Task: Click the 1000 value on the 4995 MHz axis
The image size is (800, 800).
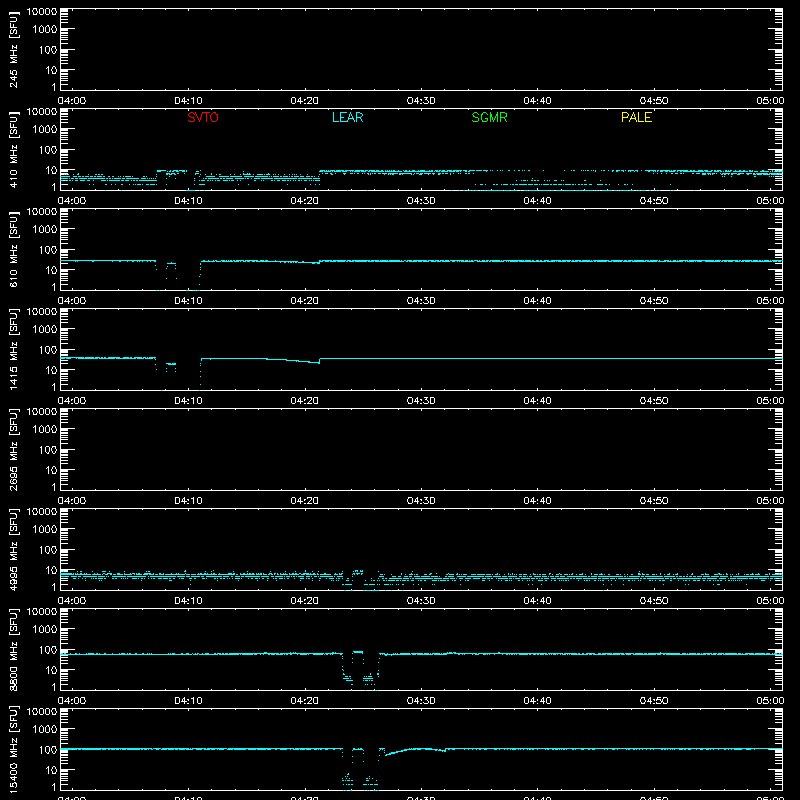Action: [45, 530]
